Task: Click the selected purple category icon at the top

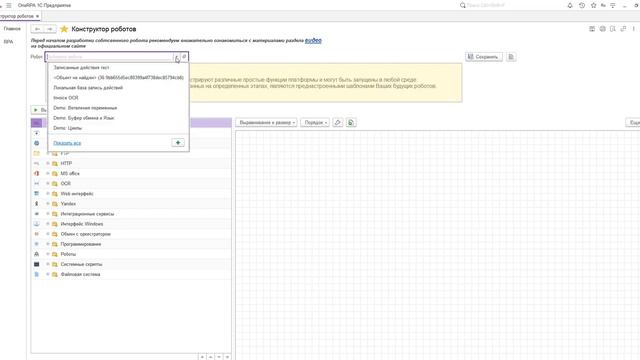Action: coord(36,123)
